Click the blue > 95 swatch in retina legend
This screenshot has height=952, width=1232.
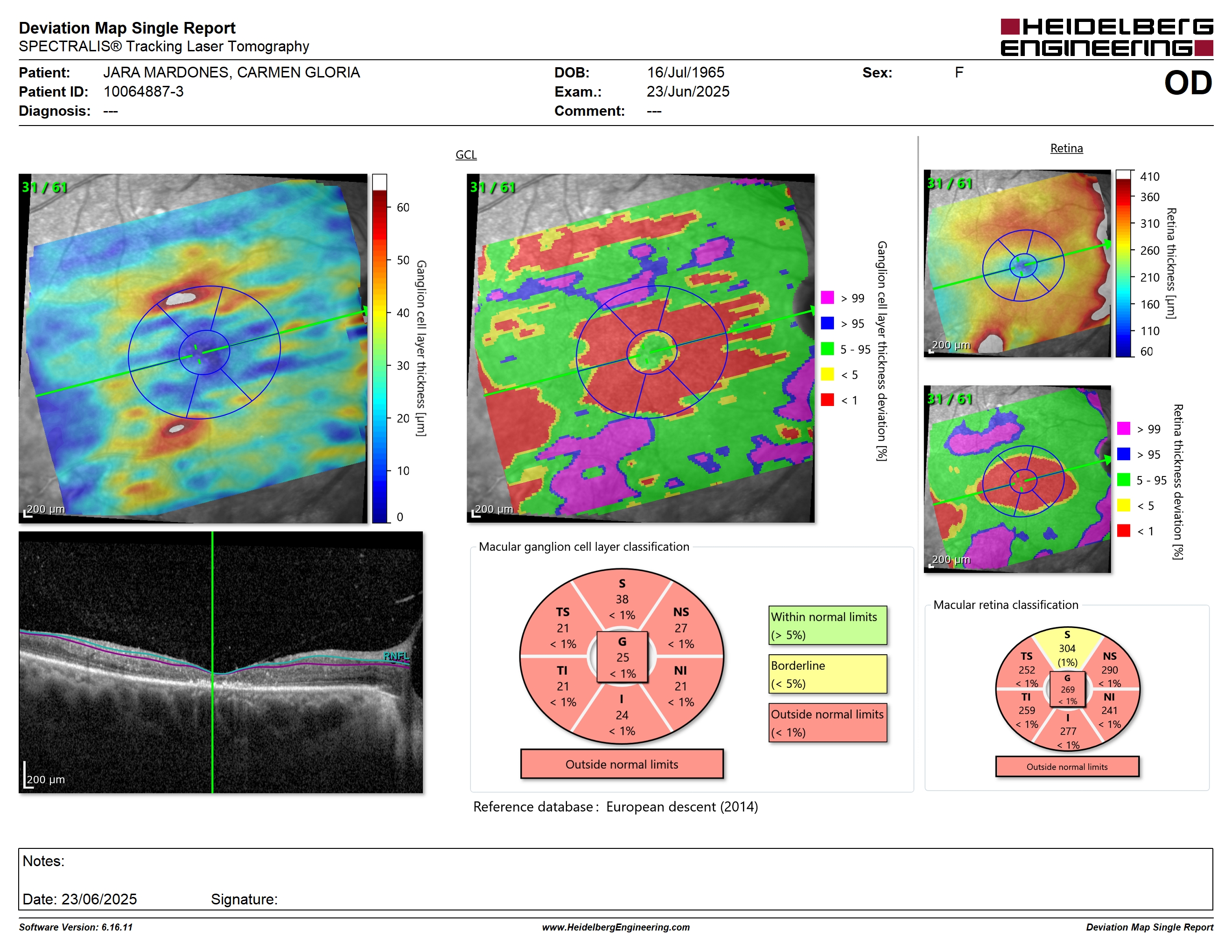[1123, 454]
